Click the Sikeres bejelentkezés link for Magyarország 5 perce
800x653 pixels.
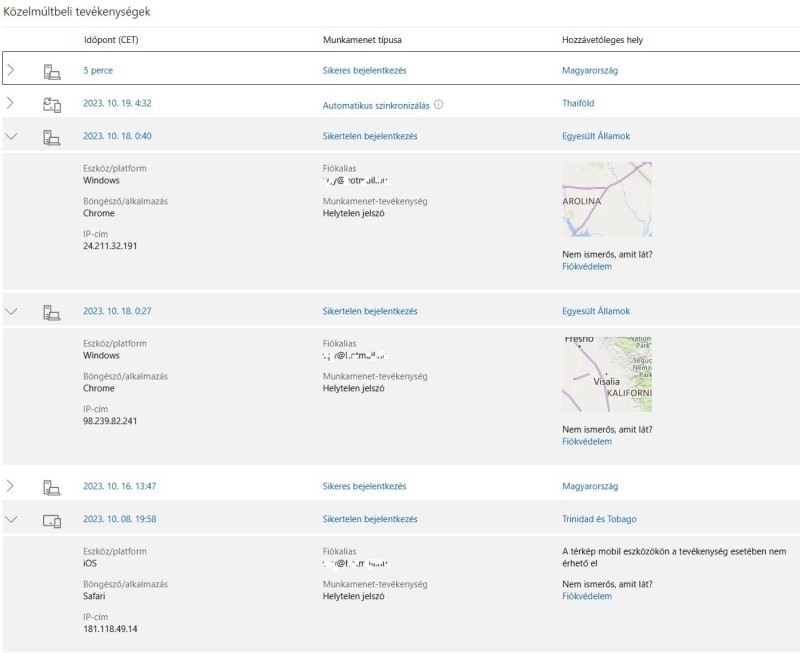point(364,71)
